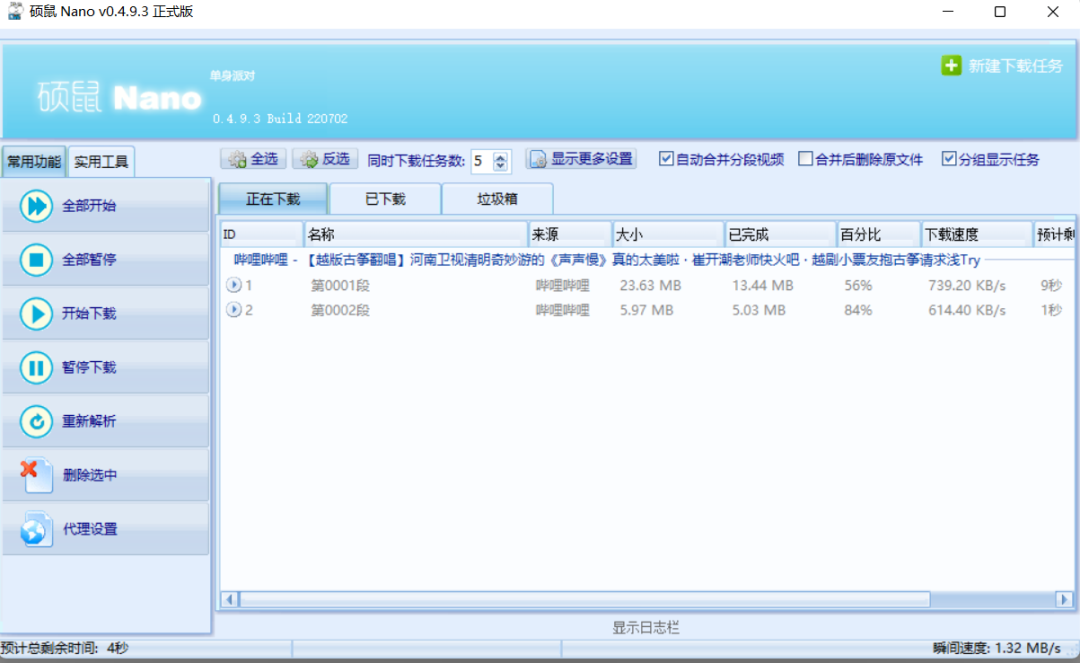This screenshot has width=1080, height=663.
Task: Click 新建下载任务 button
Action: pyautogui.click(x=1002, y=65)
